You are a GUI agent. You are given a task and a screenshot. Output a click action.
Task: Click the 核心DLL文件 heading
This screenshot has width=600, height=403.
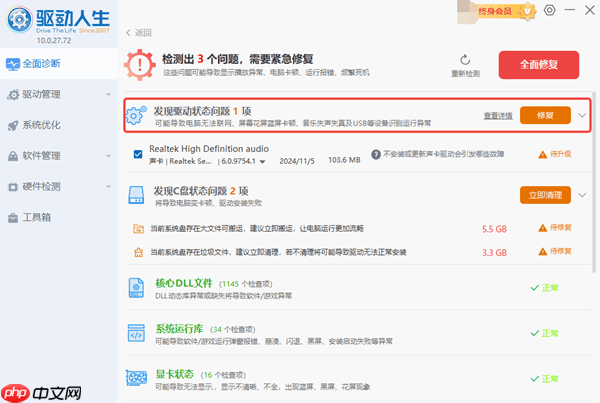click(184, 283)
